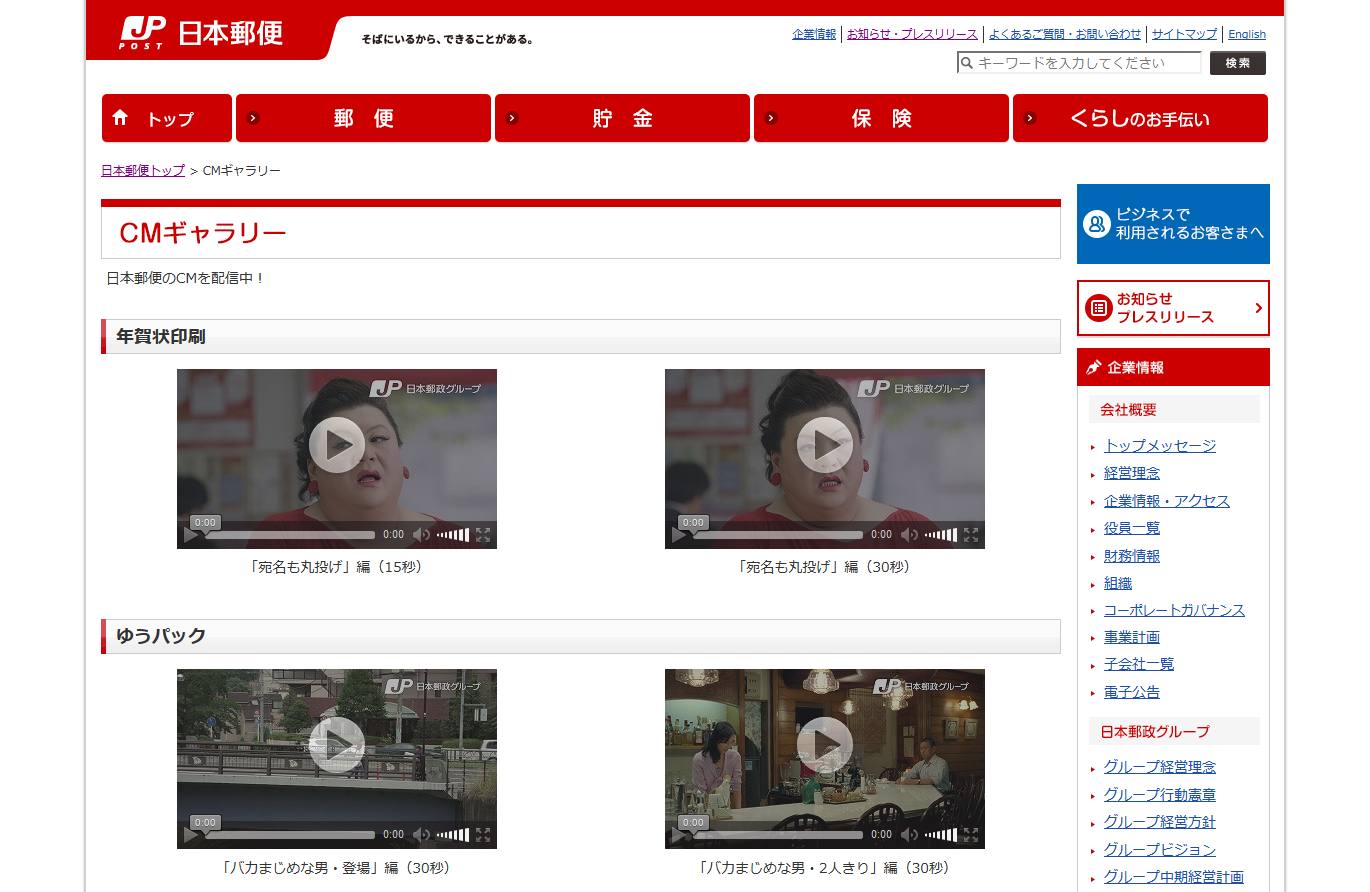Open the 経営理念 sidebar link
The image size is (1370, 892).
pos(1132,473)
